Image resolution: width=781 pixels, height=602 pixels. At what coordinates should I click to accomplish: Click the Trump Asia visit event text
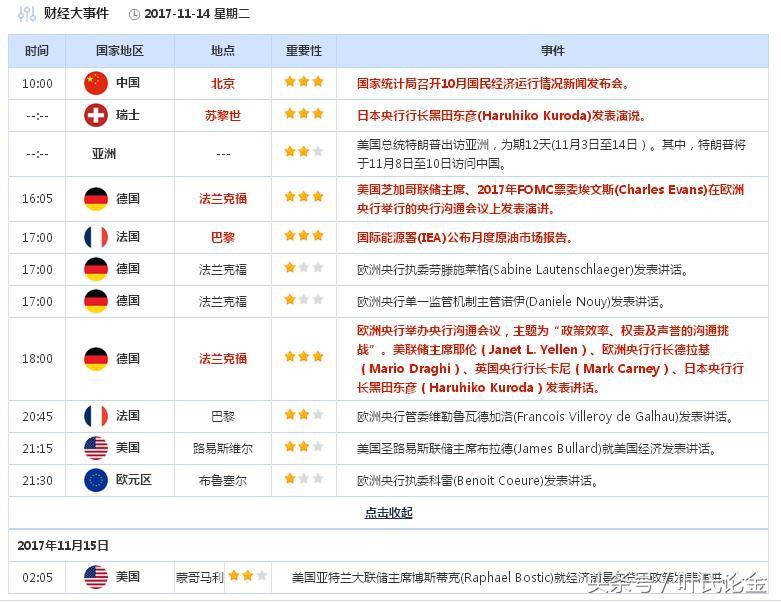(x=551, y=154)
